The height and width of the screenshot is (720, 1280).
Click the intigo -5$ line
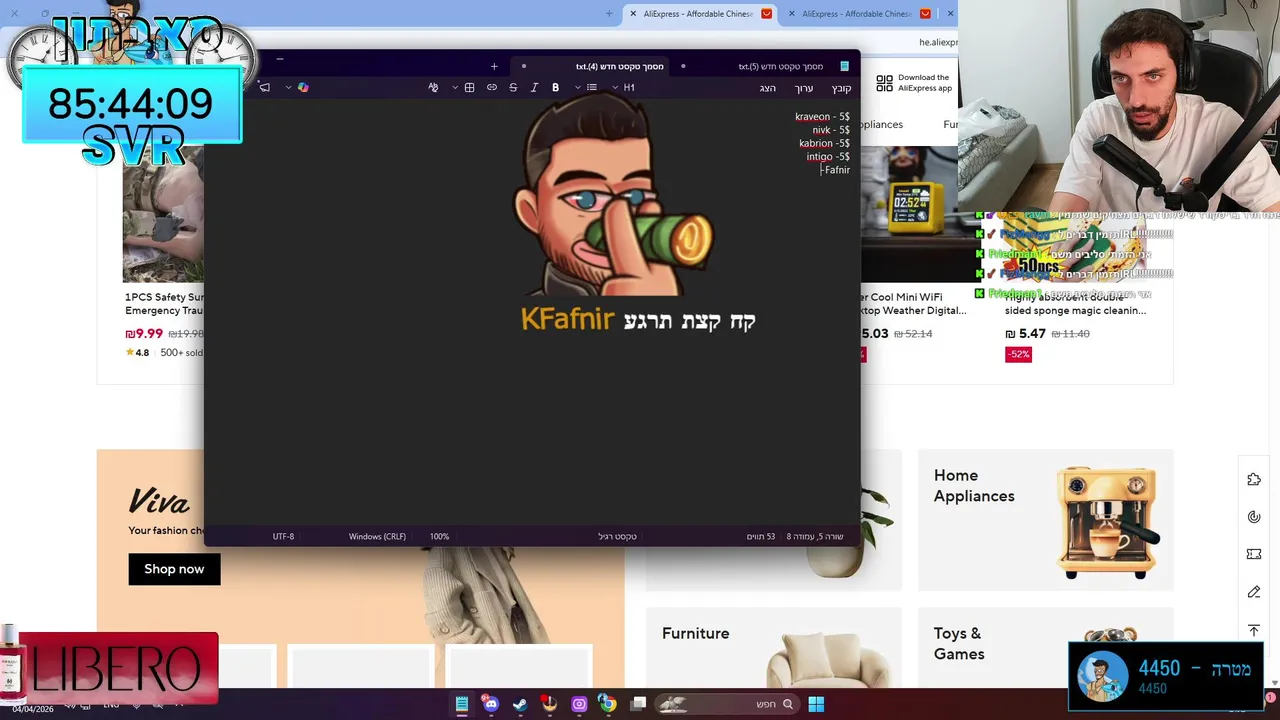pos(828,157)
